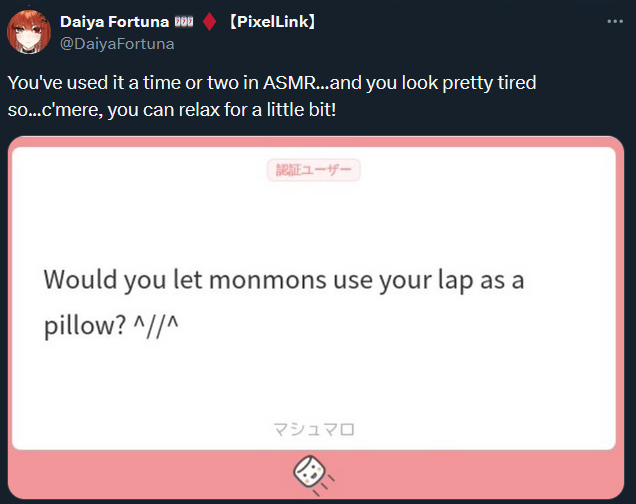Open the attached Marshmallow question image

pos(316,317)
